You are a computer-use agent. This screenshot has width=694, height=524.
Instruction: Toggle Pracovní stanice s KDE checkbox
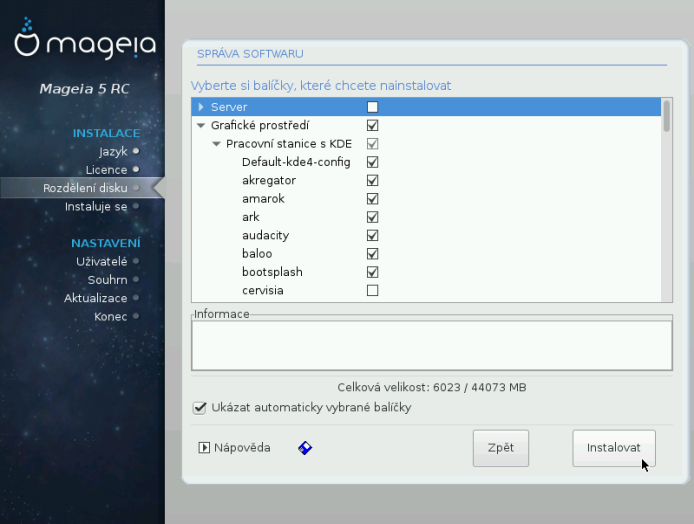pos(372,144)
